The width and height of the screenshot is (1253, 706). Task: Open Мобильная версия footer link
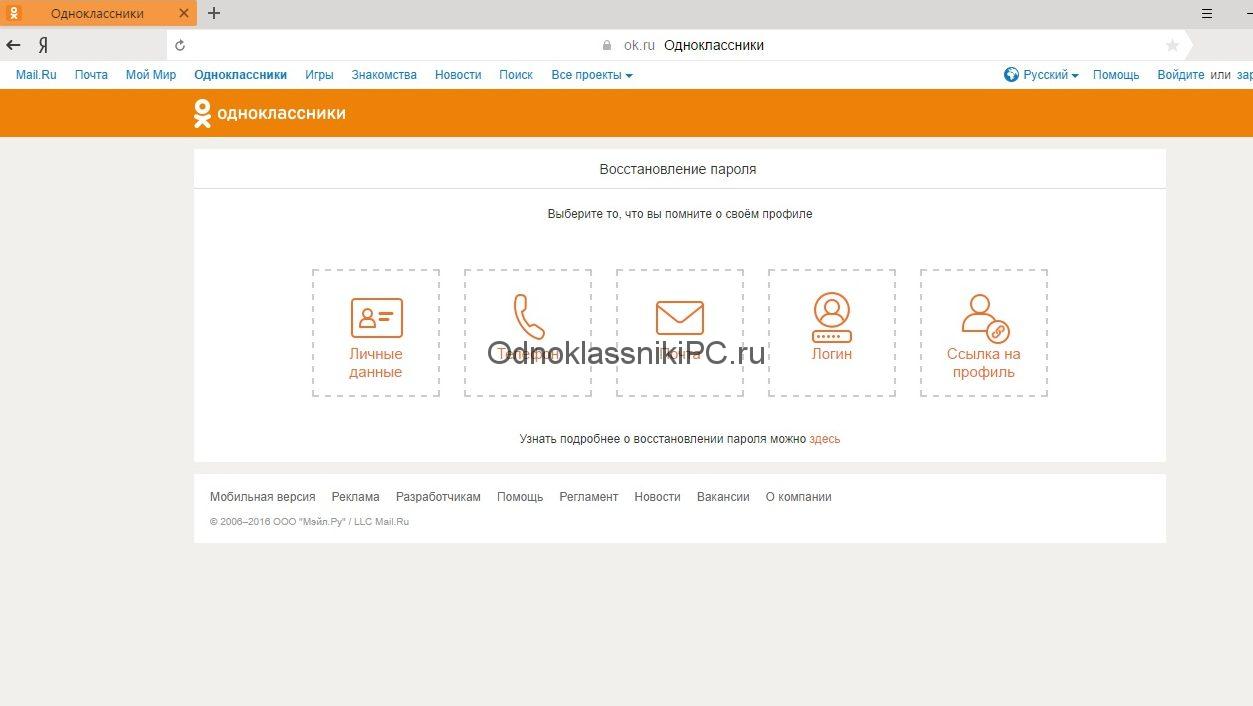263,497
